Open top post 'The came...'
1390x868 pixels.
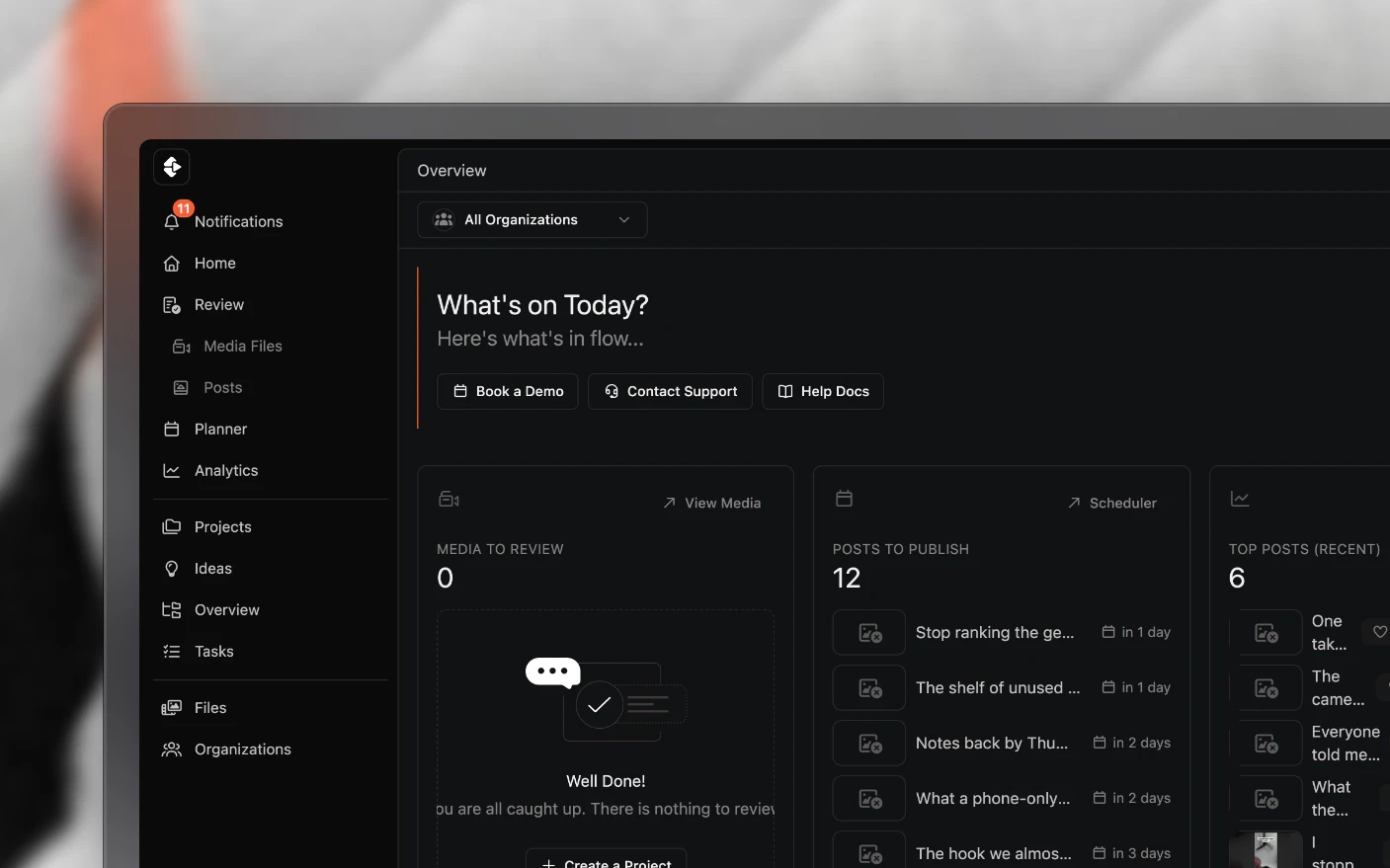[1338, 688]
